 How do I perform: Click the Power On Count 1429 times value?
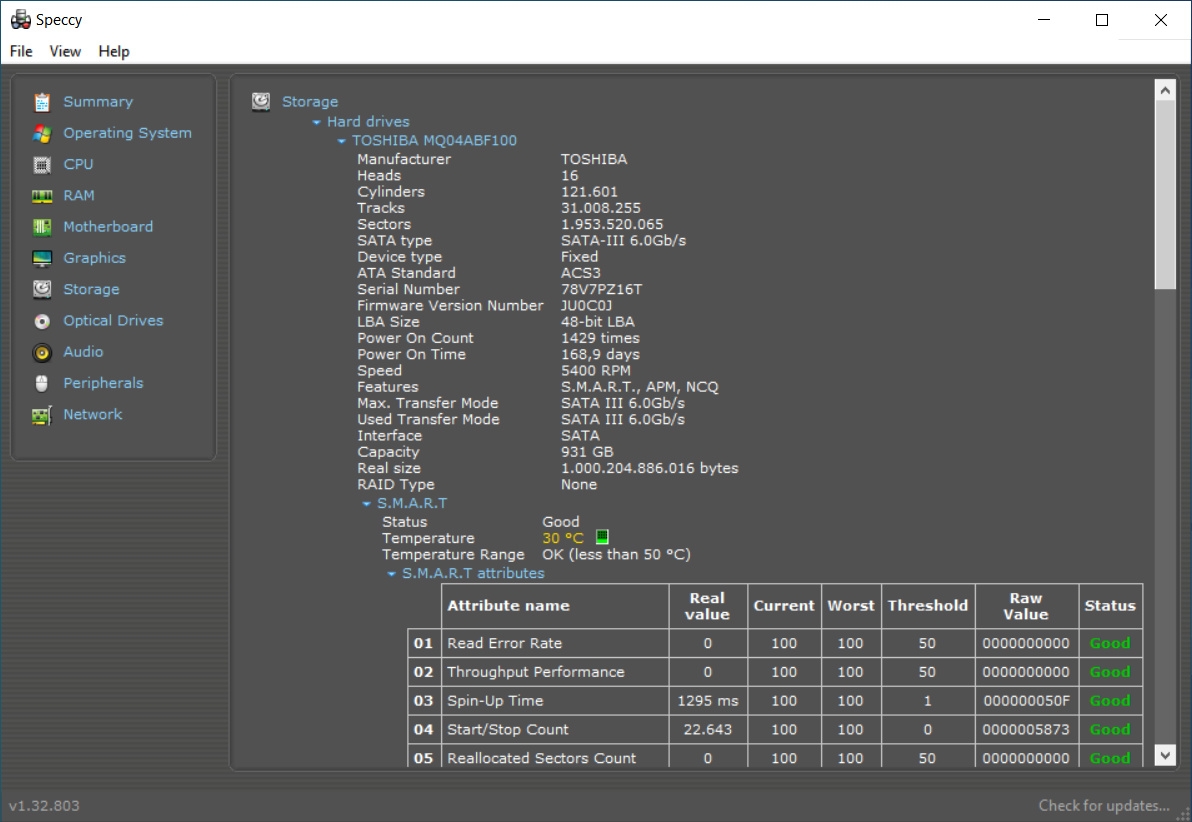(600, 338)
